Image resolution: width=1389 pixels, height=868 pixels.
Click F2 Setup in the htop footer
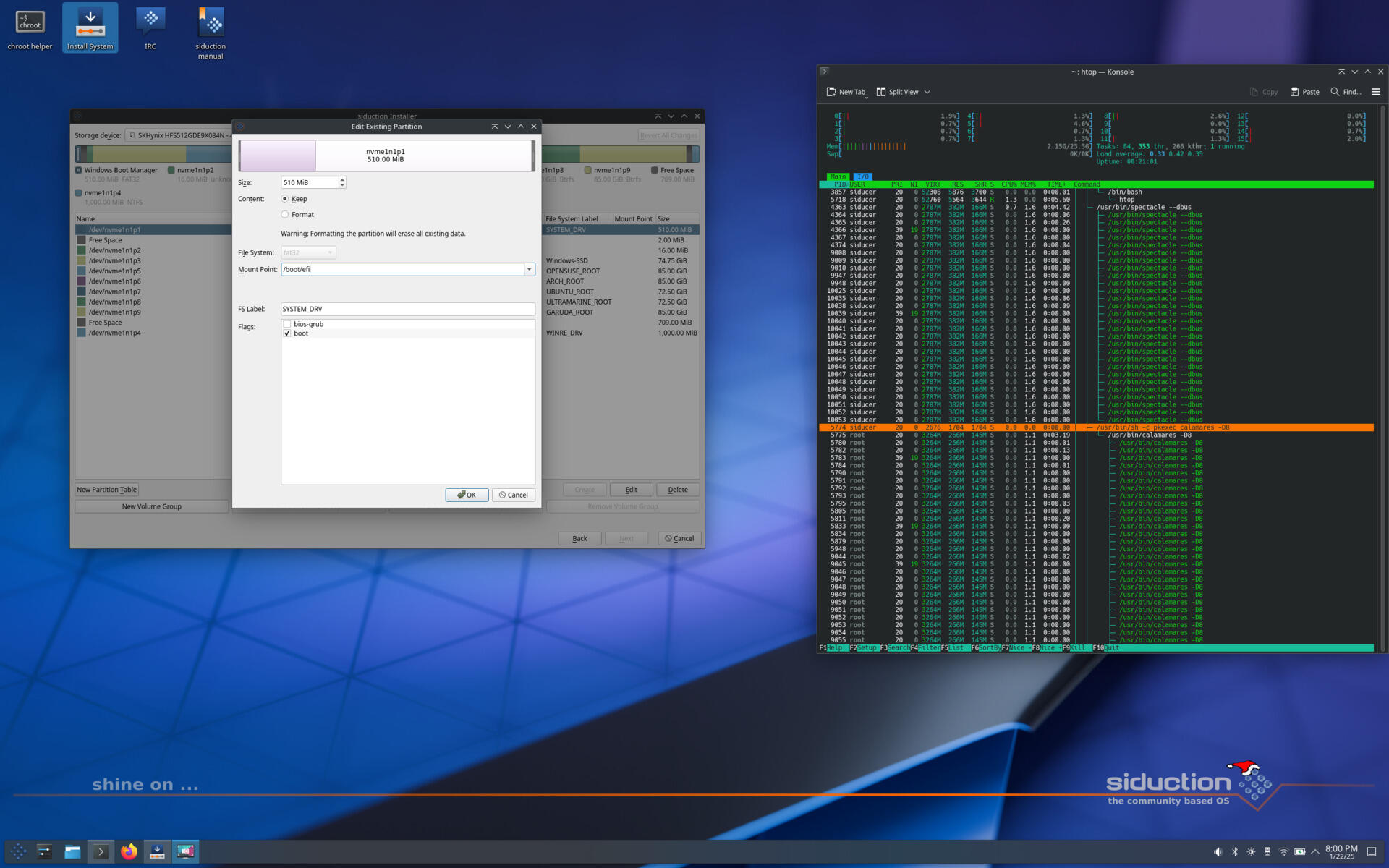point(864,648)
